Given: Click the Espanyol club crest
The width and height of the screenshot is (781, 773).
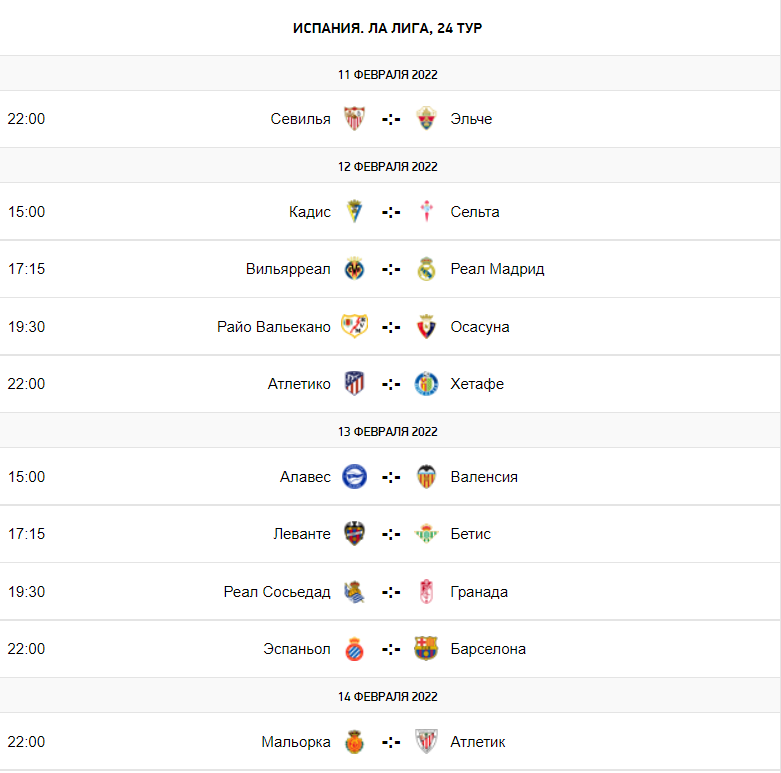Looking at the screenshot, I should pyautogui.click(x=354, y=649).
